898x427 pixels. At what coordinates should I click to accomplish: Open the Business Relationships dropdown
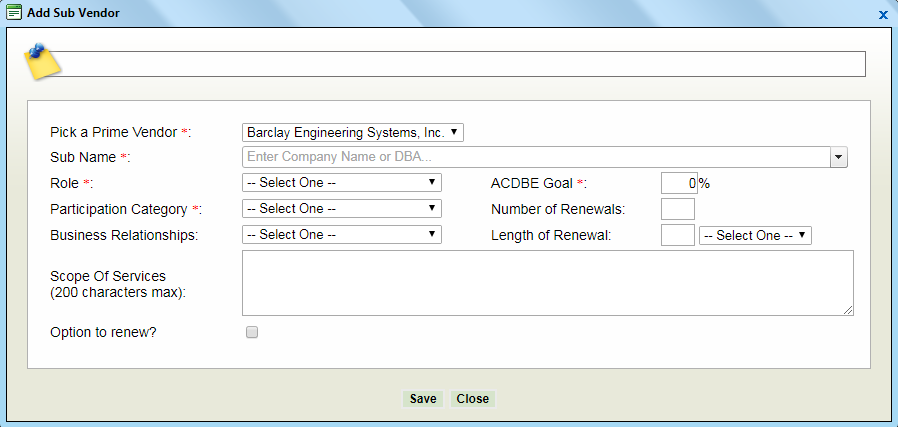[342, 235]
